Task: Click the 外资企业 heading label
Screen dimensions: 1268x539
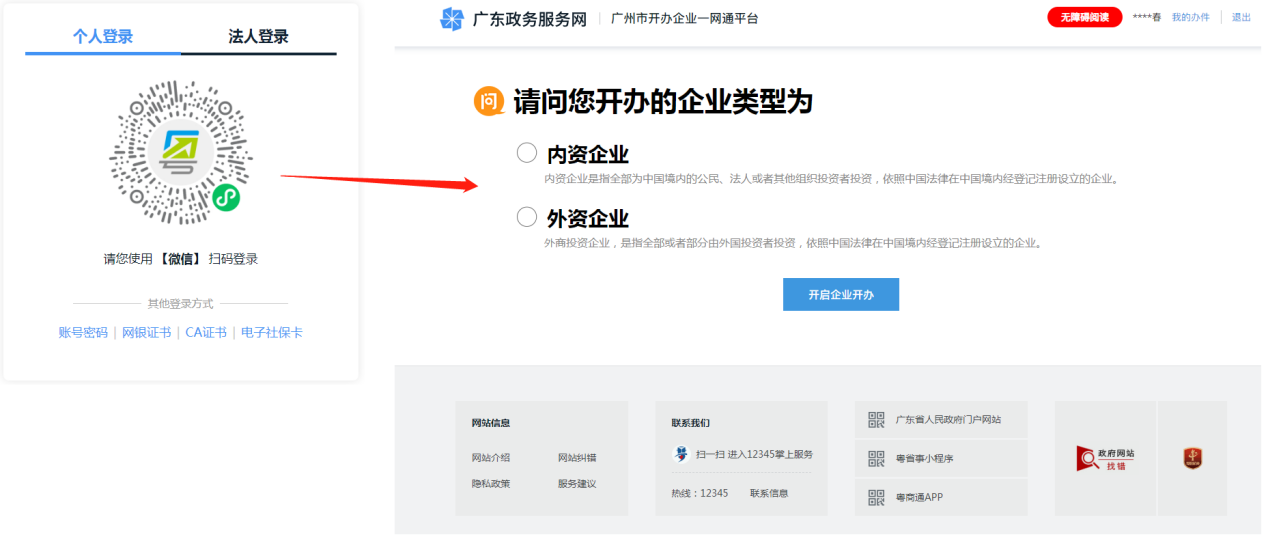Action: (x=588, y=218)
